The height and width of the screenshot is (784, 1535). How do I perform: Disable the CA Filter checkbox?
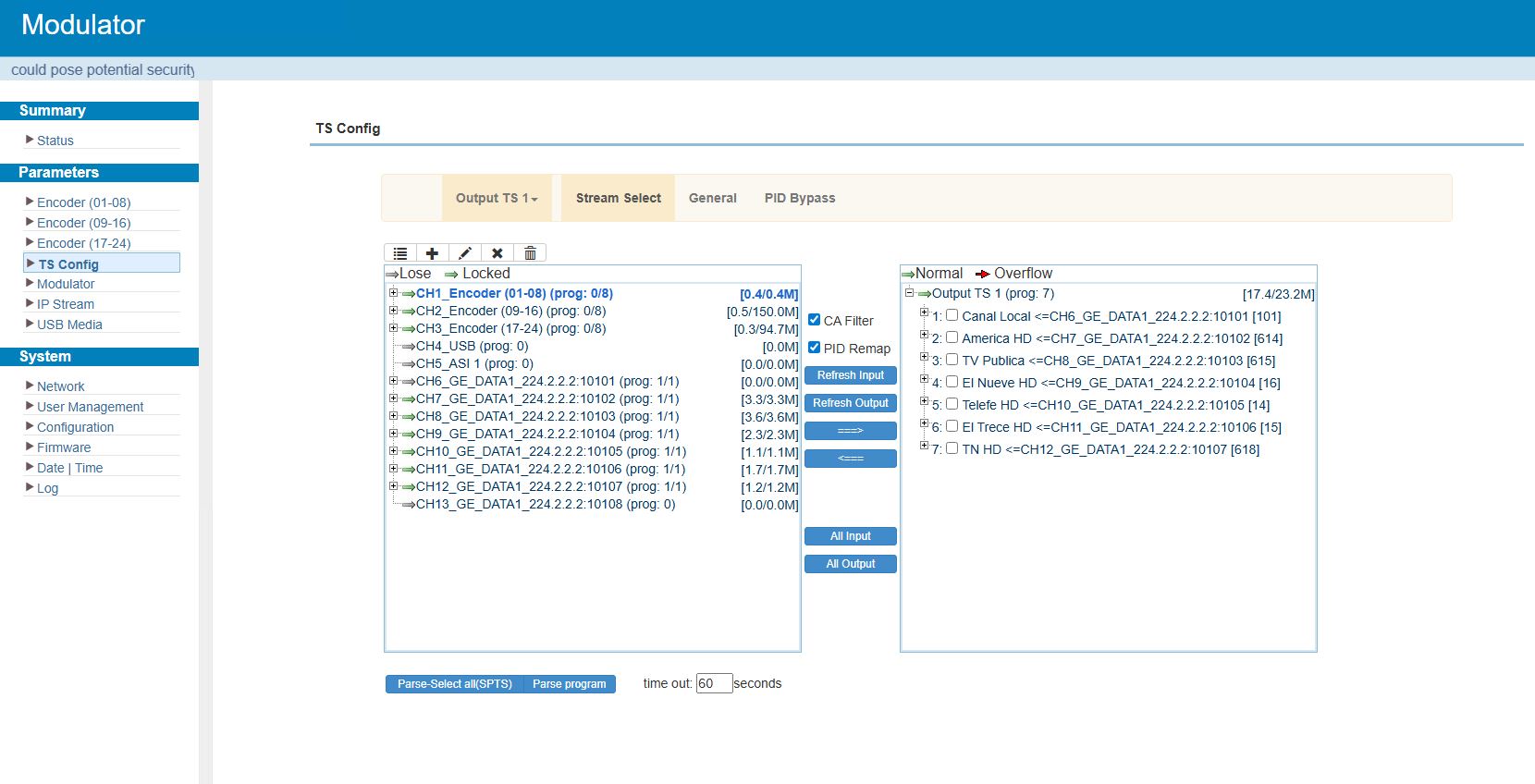pyautogui.click(x=815, y=320)
